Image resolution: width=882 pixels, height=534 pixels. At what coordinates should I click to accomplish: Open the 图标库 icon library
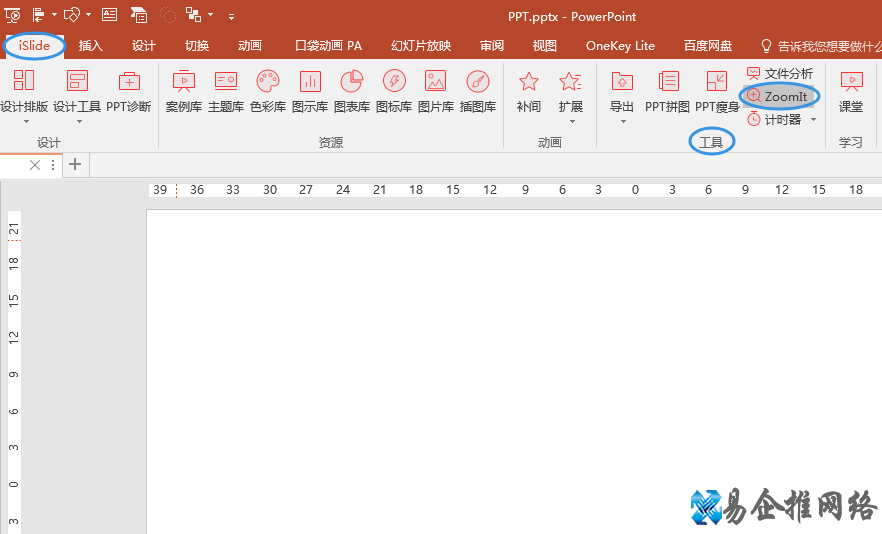394,91
